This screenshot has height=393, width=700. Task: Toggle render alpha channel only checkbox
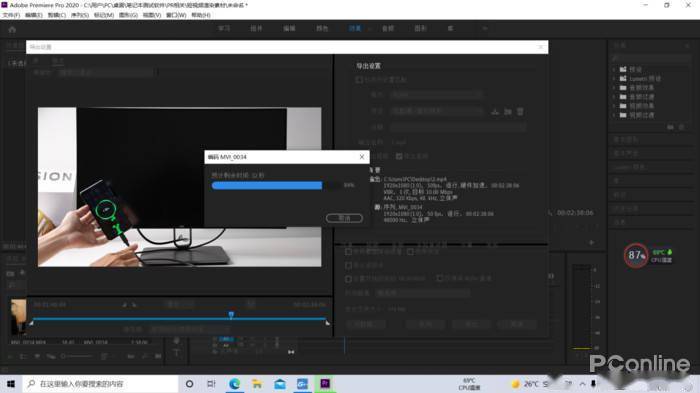click(439, 278)
